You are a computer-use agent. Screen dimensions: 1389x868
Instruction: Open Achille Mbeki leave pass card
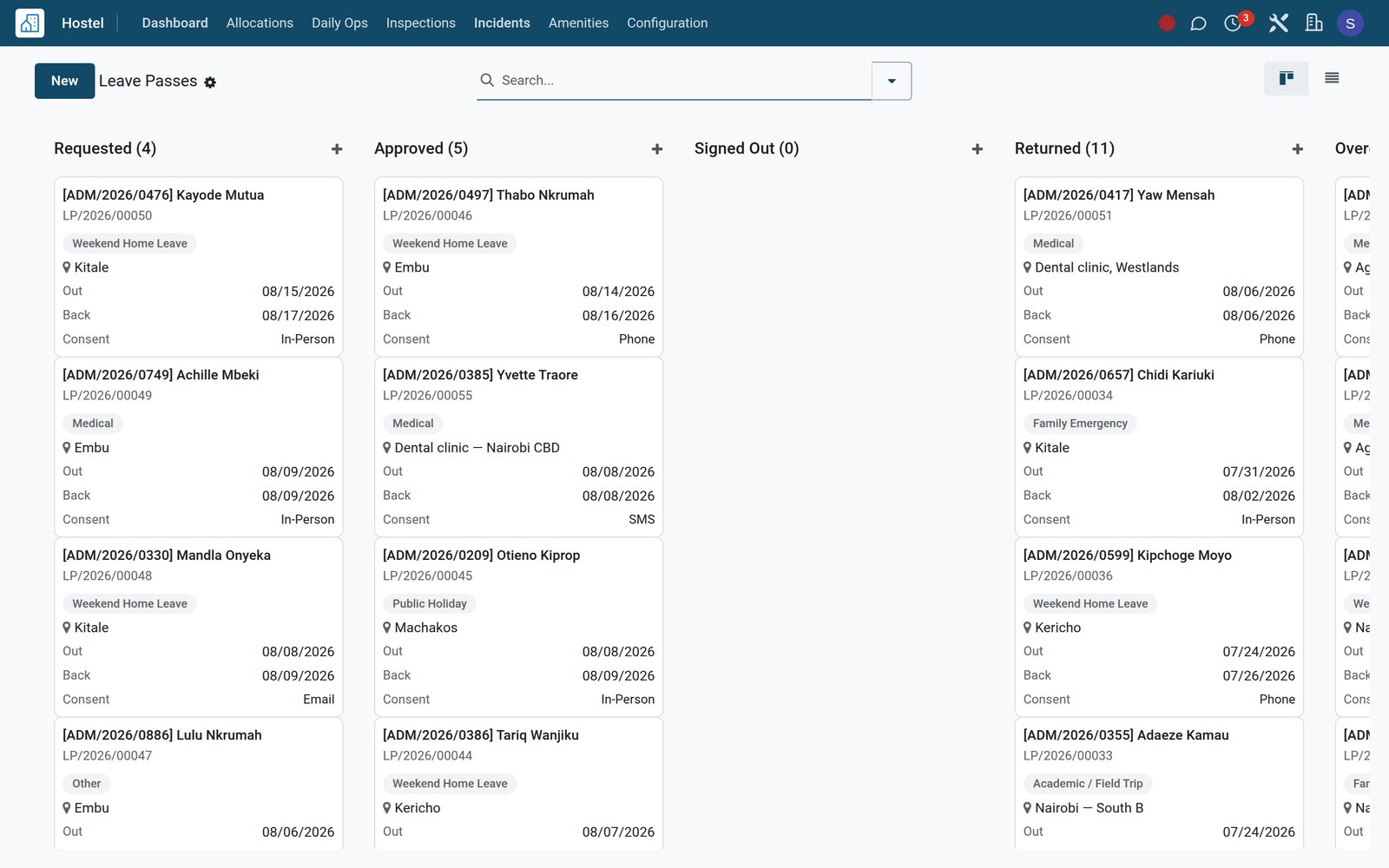198,447
